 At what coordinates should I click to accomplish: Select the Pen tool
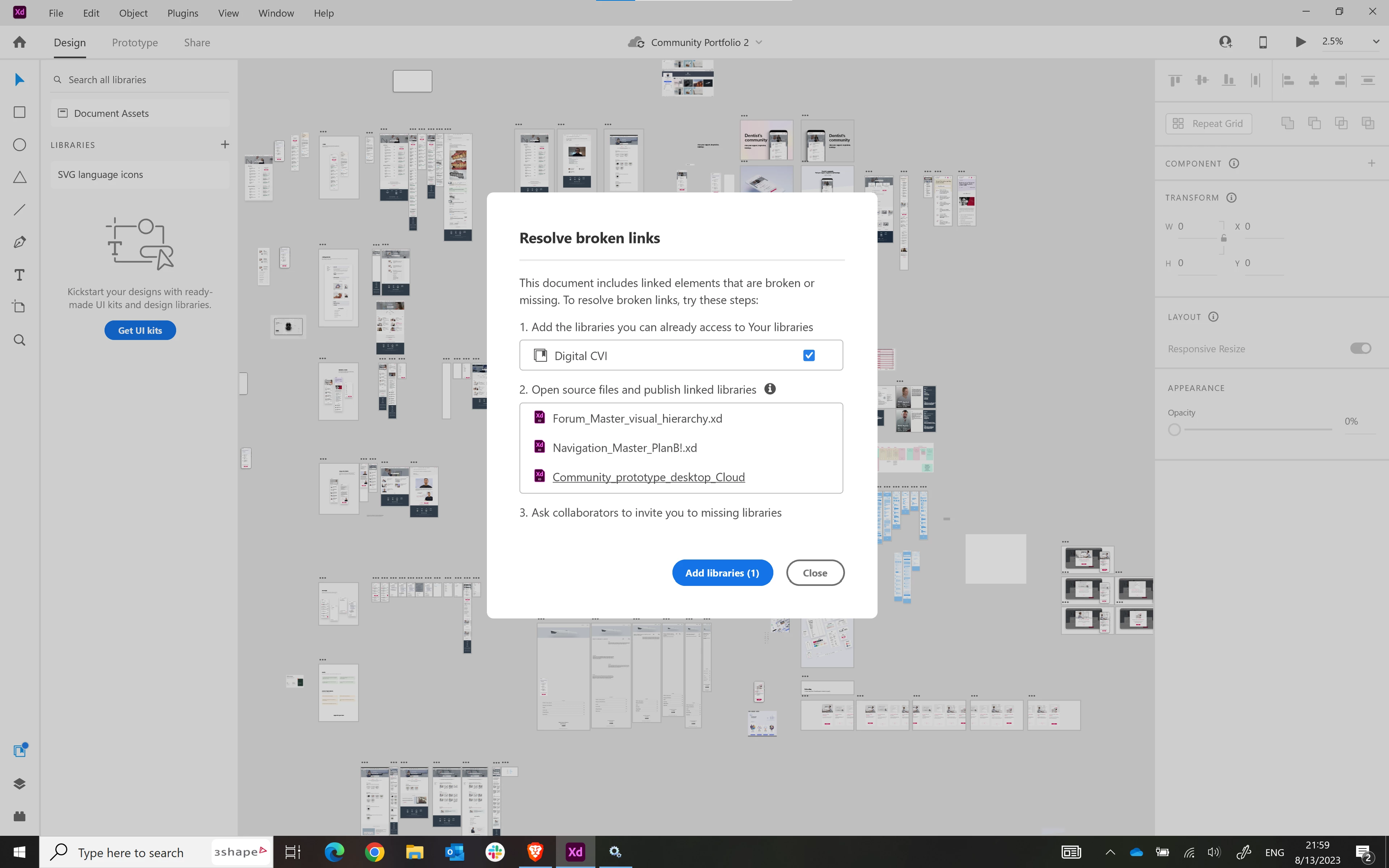pyautogui.click(x=20, y=242)
